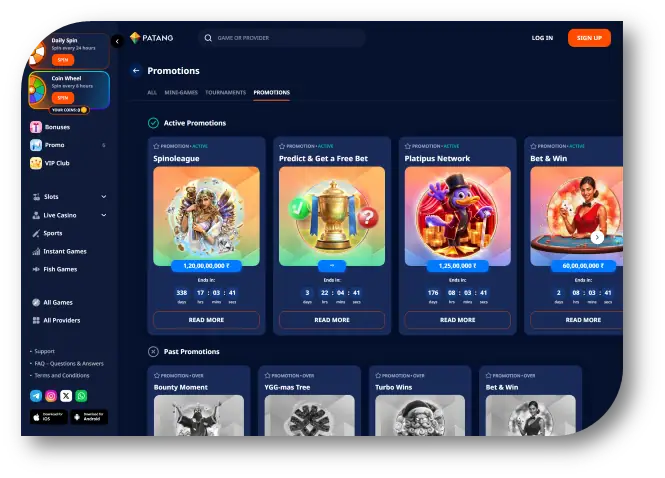Collapse the sidebar with the arrow button
Image resolution: width=665 pixels, height=478 pixels.
(x=117, y=41)
